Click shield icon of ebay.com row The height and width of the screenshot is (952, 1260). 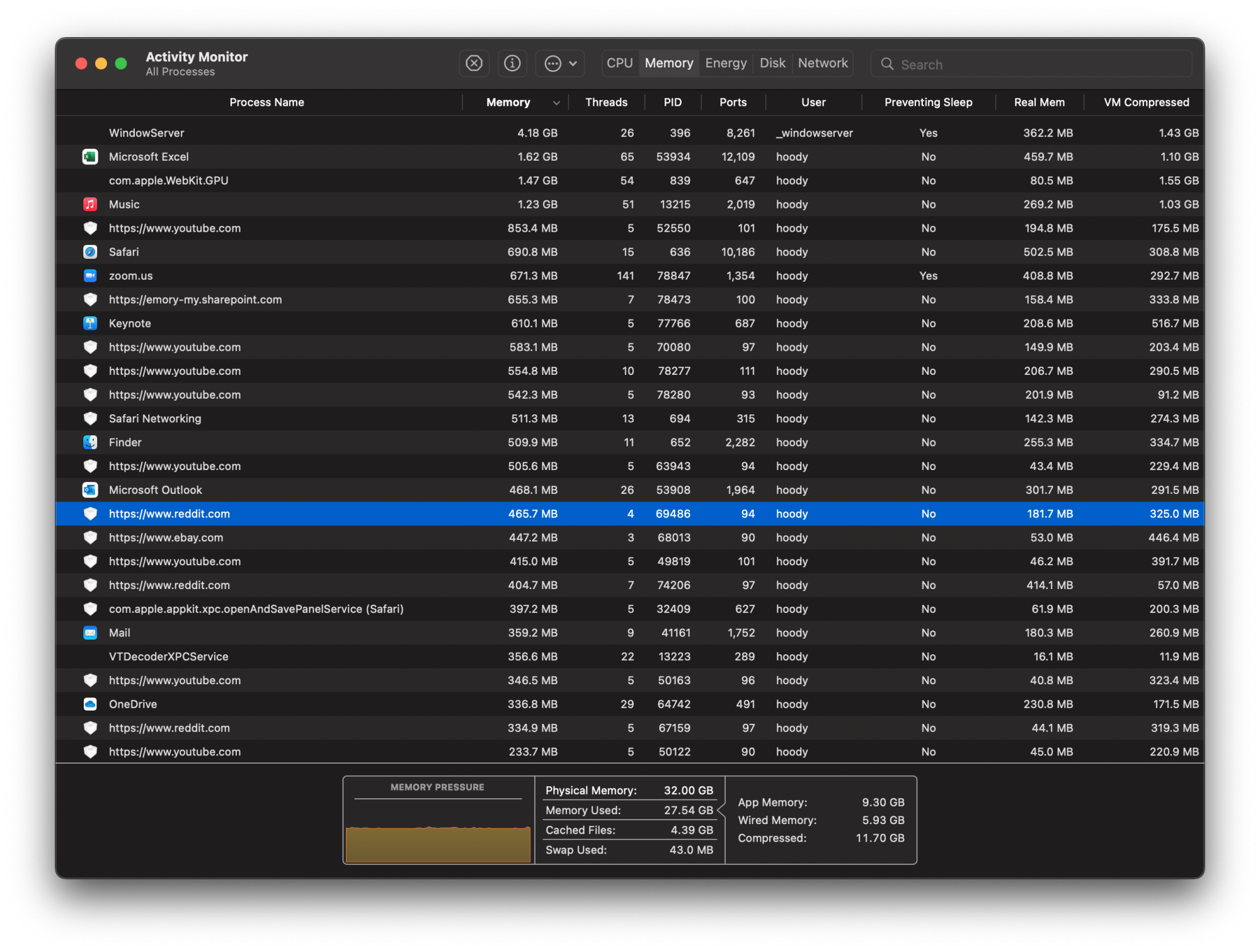pyautogui.click(x=90, y=537)
